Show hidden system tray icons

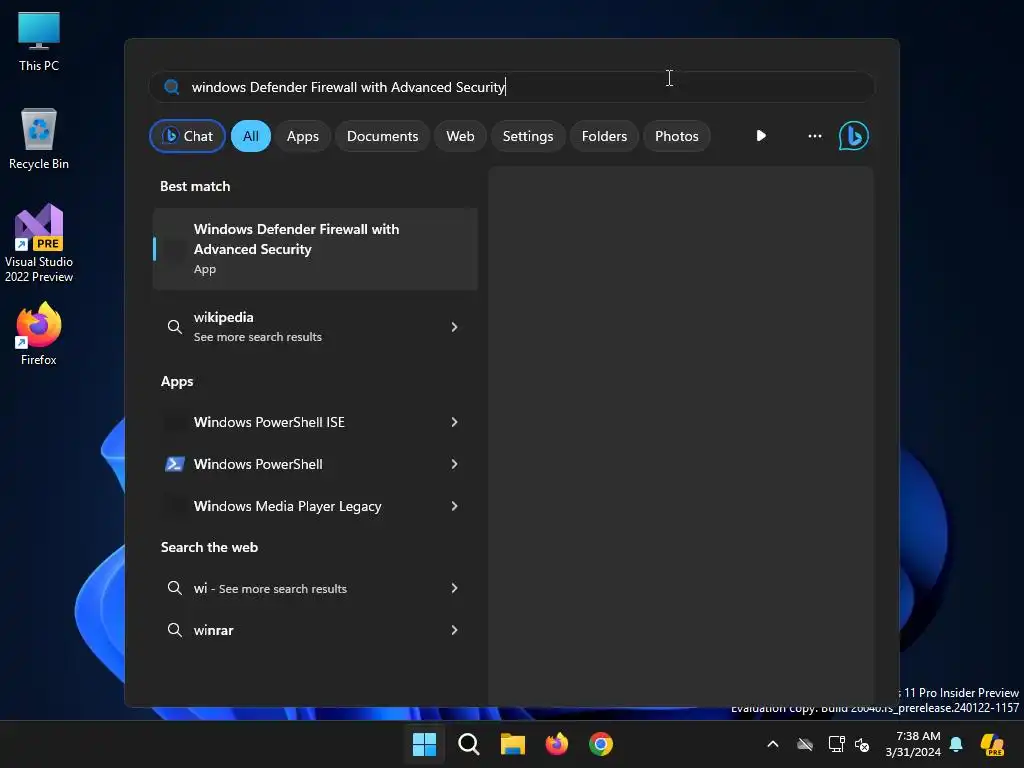[773, 744]
